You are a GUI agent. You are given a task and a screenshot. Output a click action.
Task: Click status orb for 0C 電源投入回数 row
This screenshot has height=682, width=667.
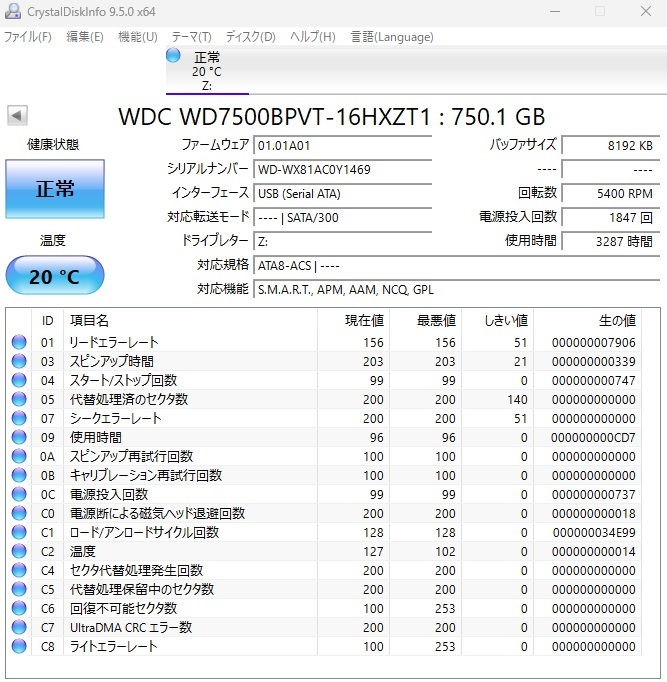tap(19, 495)
